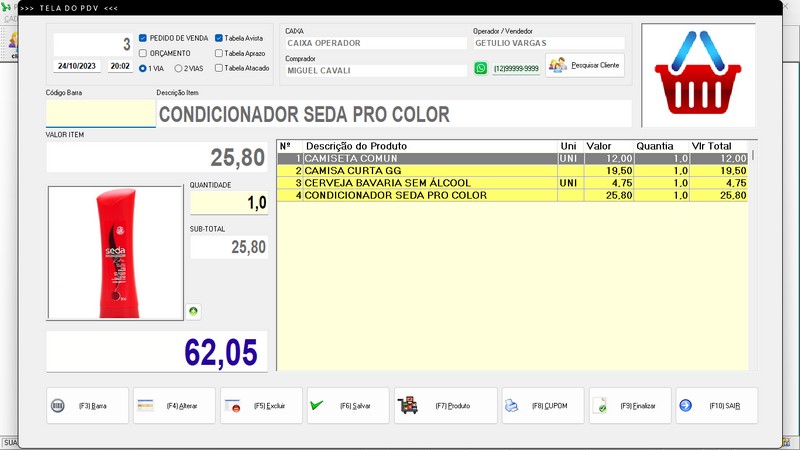Click the VALOR ITEM field showing 25,80
800x450 pixels.
tap(157, 157)
